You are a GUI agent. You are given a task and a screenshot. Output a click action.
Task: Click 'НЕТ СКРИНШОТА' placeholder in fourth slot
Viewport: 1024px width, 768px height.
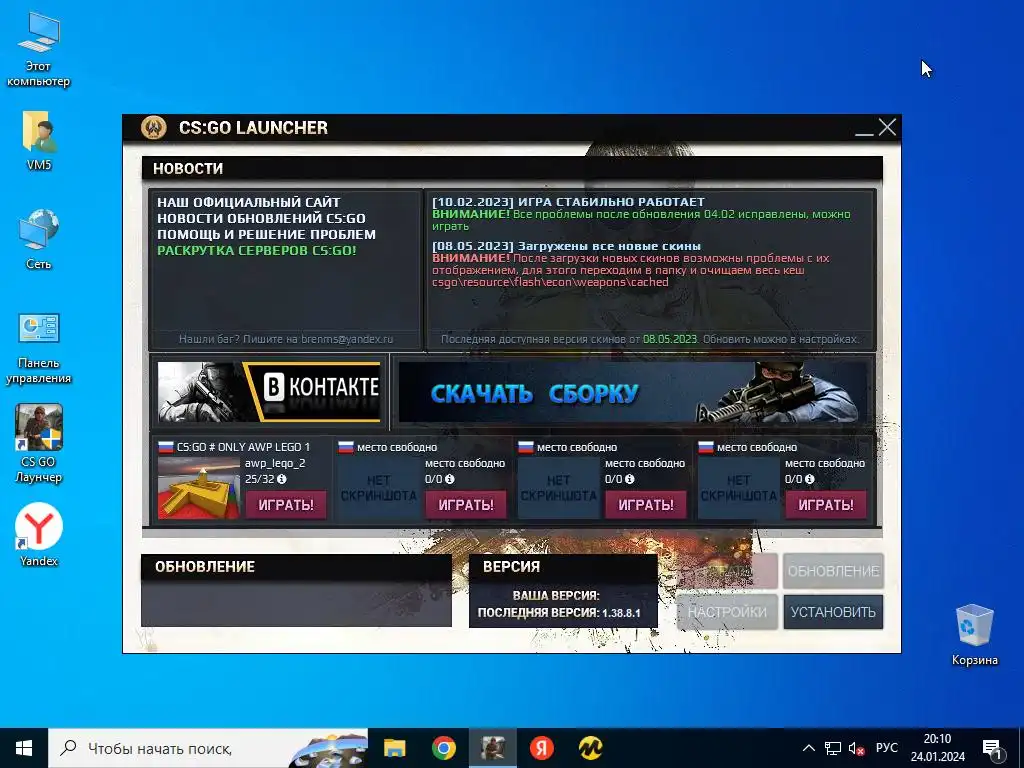pyautogui.click(x=739, y=488)
